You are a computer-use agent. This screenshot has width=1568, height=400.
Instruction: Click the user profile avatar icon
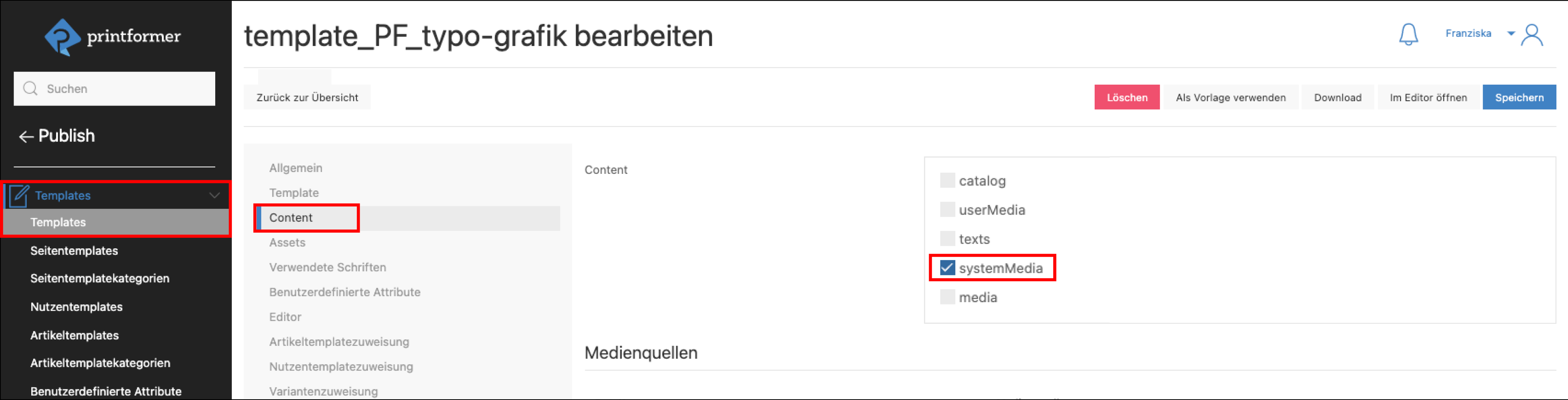click(1531, 35)
